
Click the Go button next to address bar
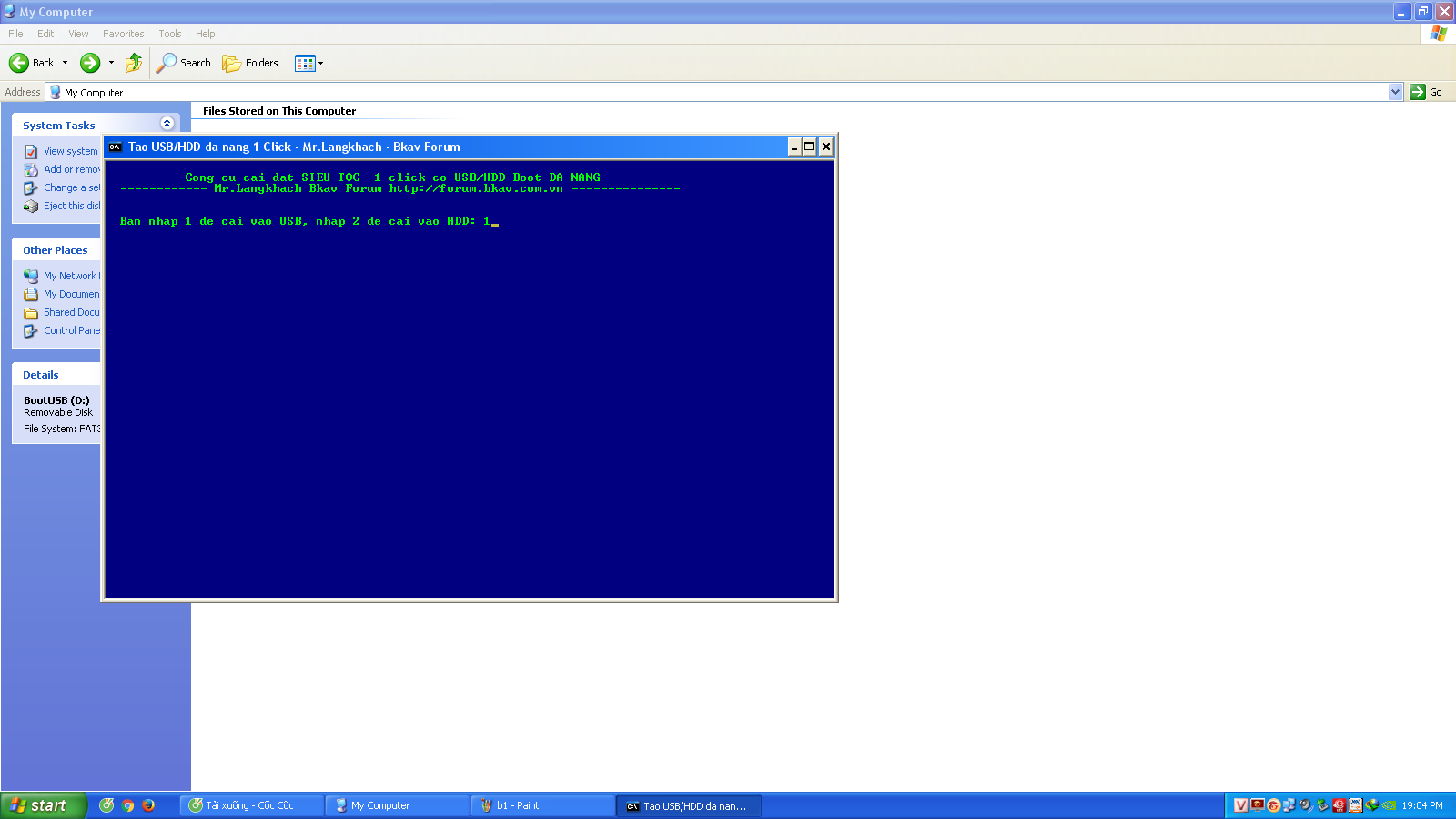pyautogui.click(x=1426, y=92)
